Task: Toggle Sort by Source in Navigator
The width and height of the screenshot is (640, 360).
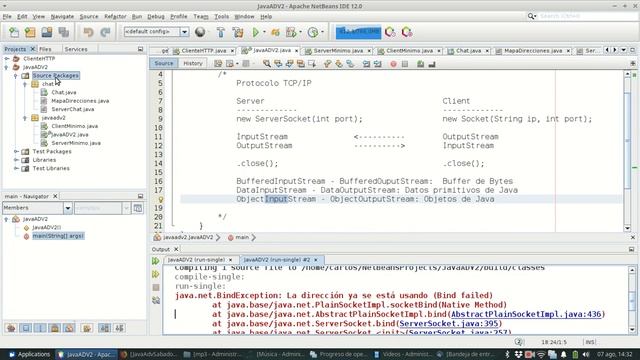Action: (x=119, y=328)
